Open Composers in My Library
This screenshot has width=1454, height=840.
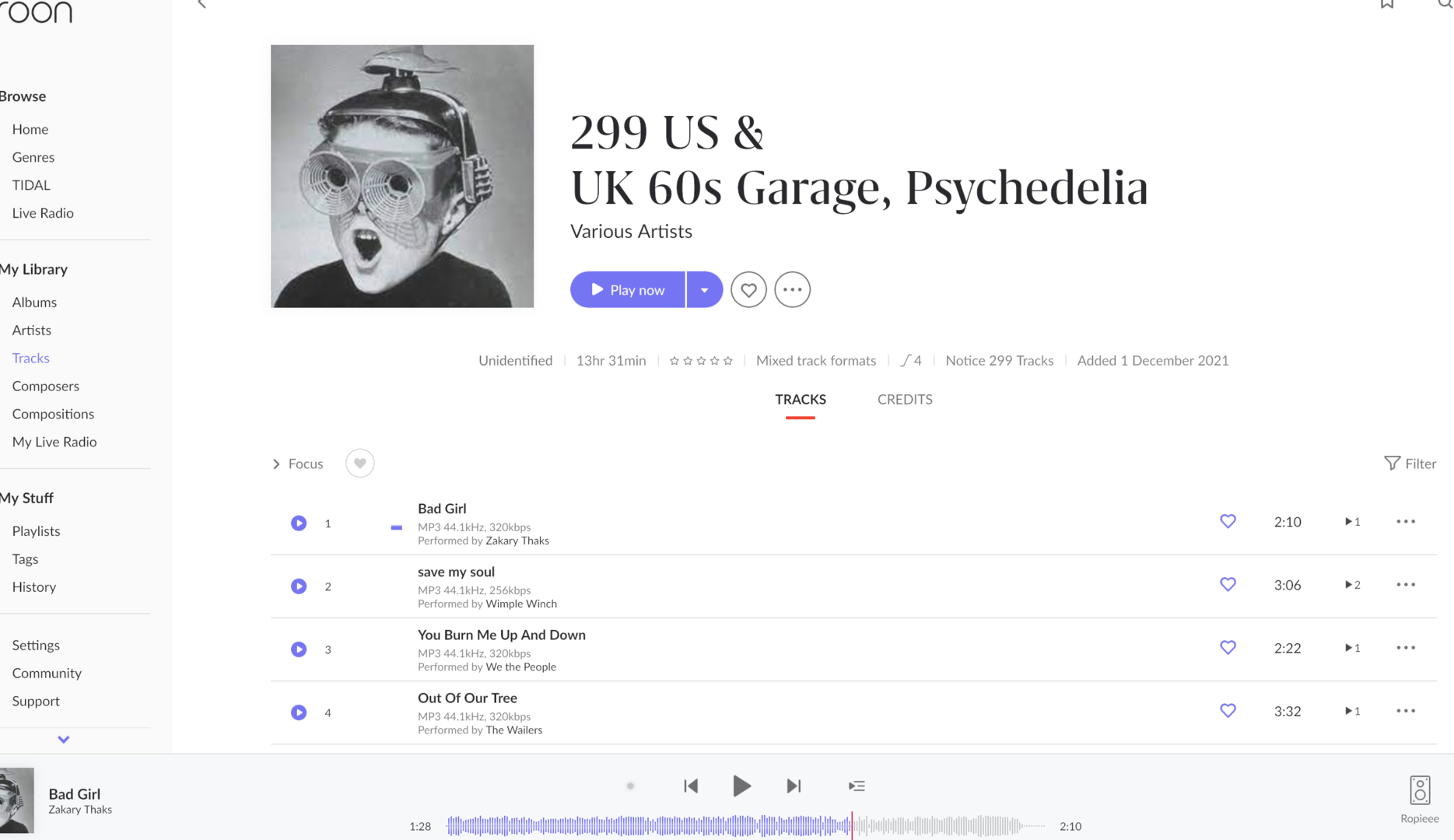coord(46,386)
